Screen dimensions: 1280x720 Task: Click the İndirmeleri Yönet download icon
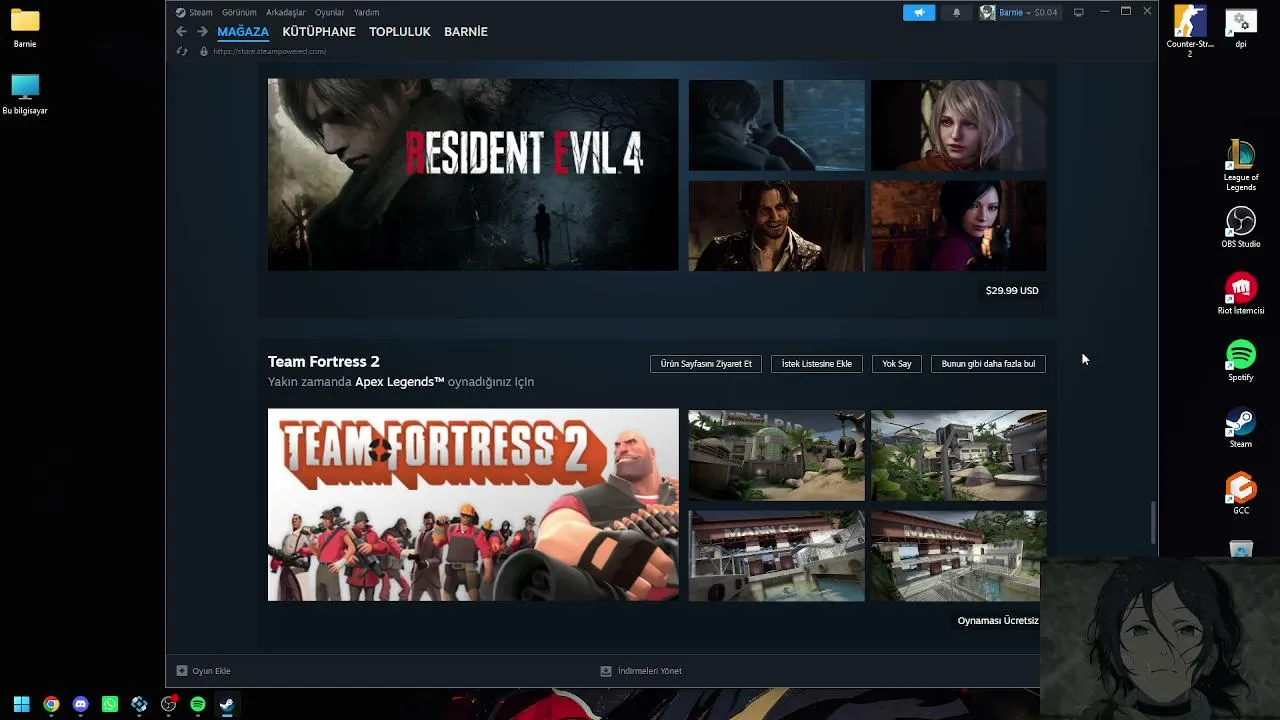pos(605,671)
